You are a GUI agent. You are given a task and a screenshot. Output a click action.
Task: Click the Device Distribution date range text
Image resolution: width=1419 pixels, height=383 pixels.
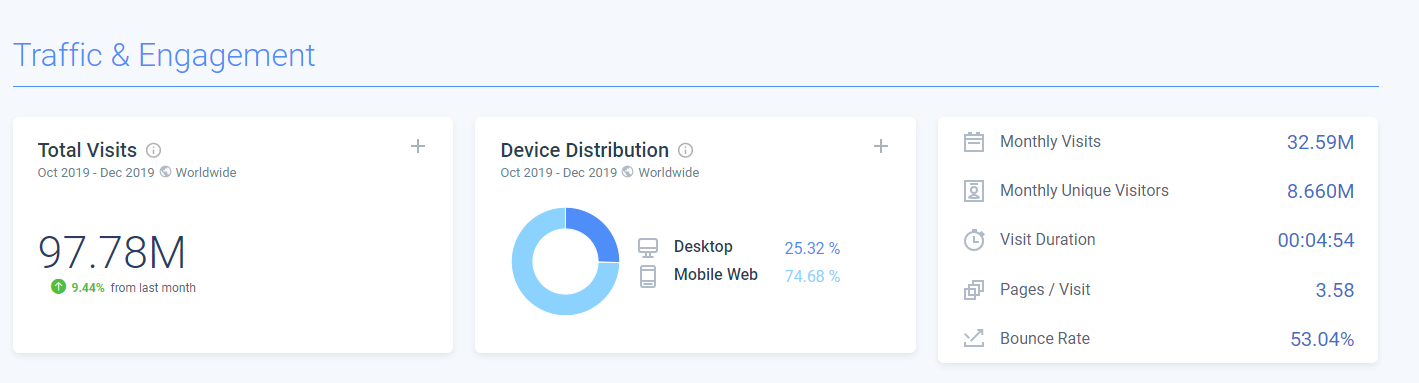(559, 172)
